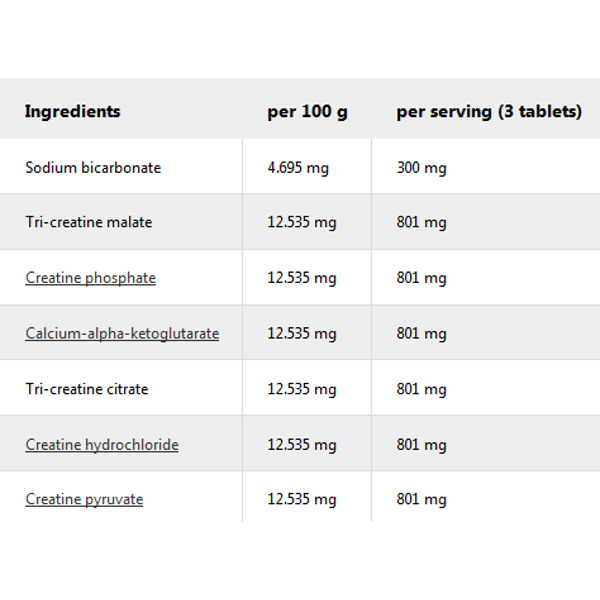
Task: Open the Creatine pyruvate link
Action: [x=84, y=499]
